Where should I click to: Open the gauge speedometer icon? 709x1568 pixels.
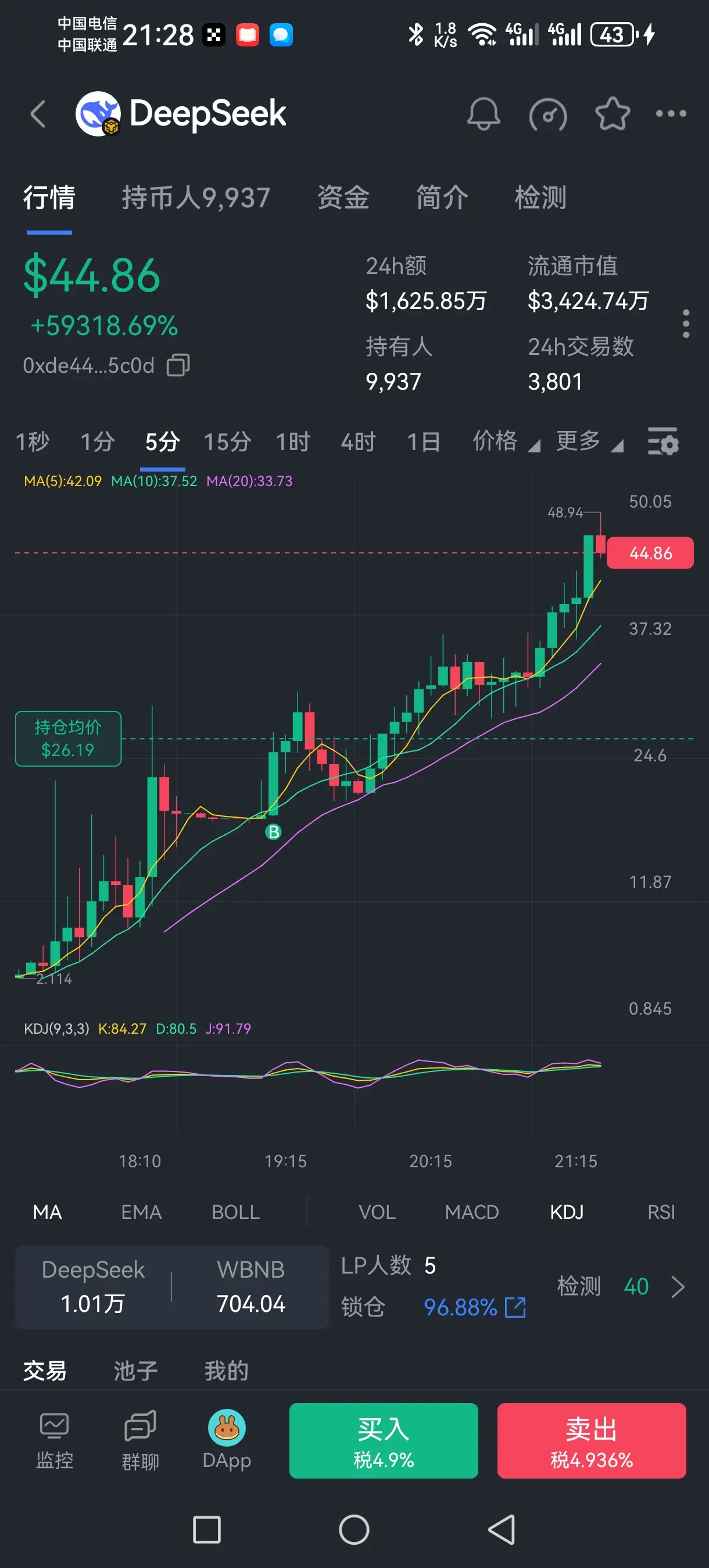pos(548,114)
